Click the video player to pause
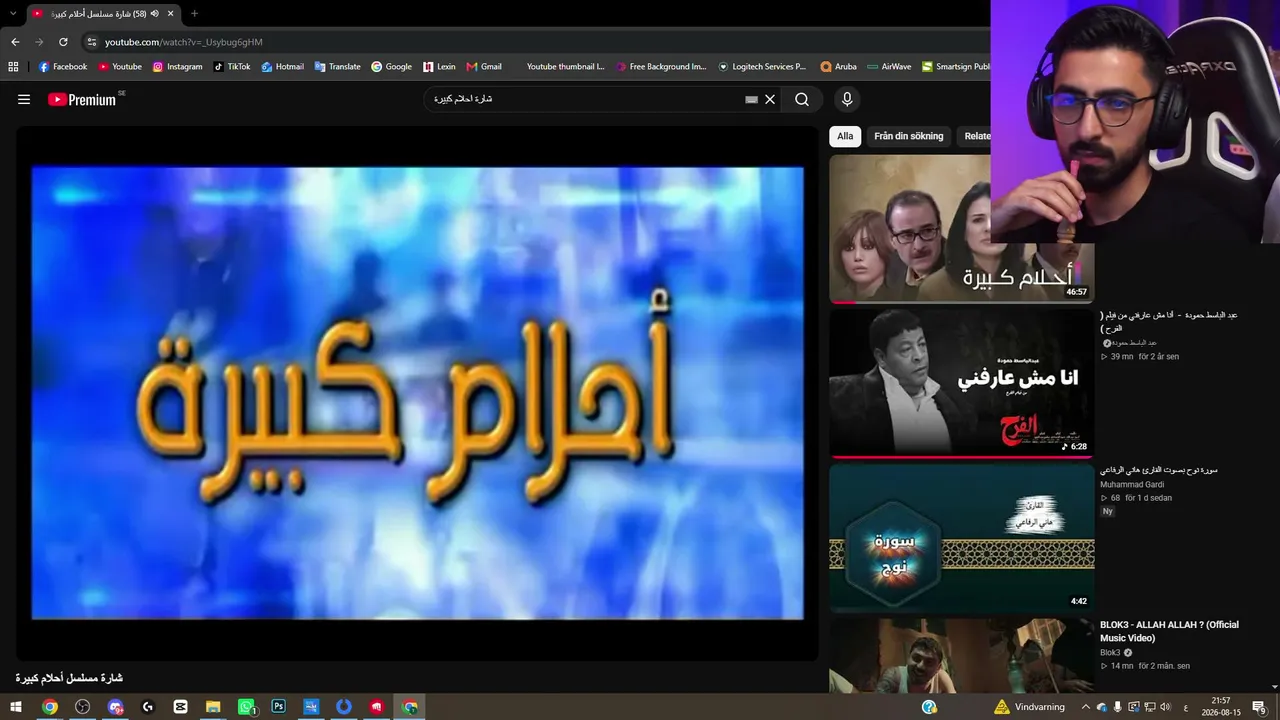The image size is (1280, 720). point(417,393)
